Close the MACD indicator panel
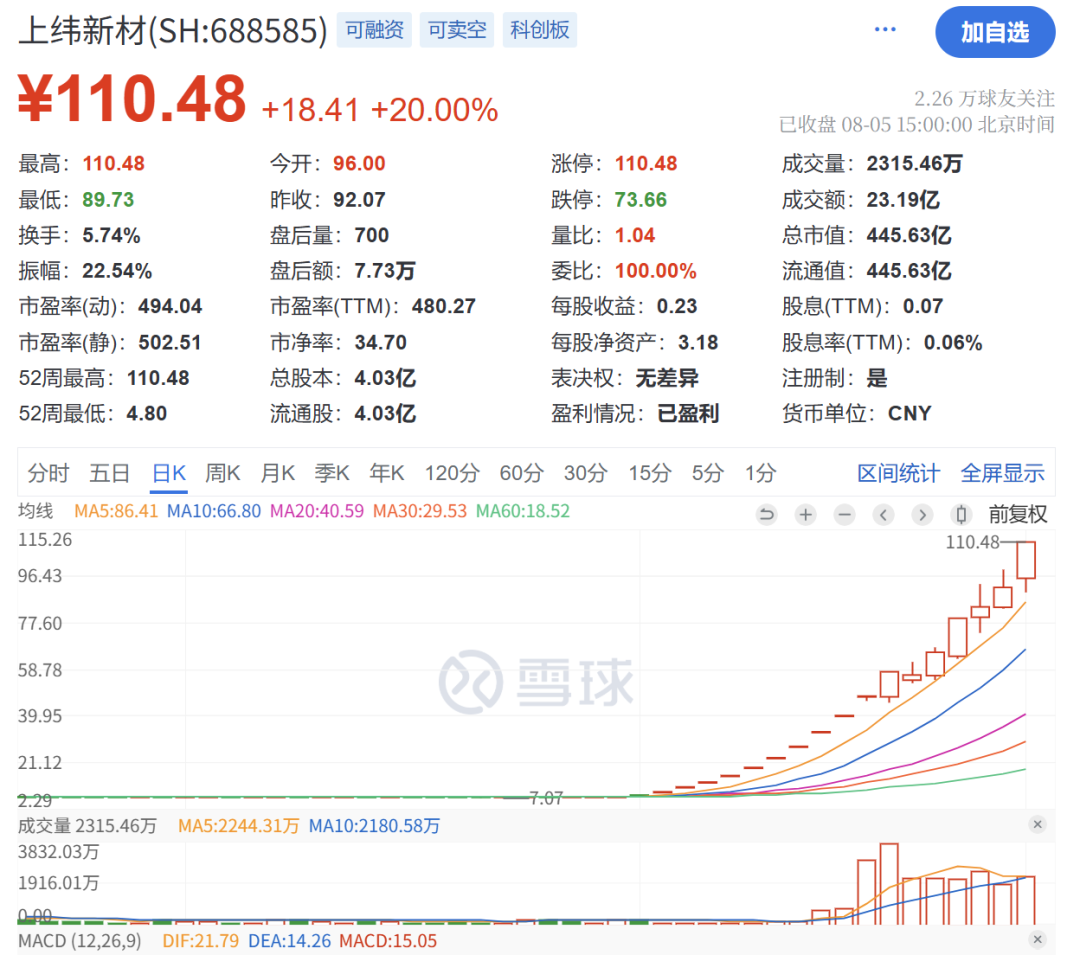 tap(1037, 940)
